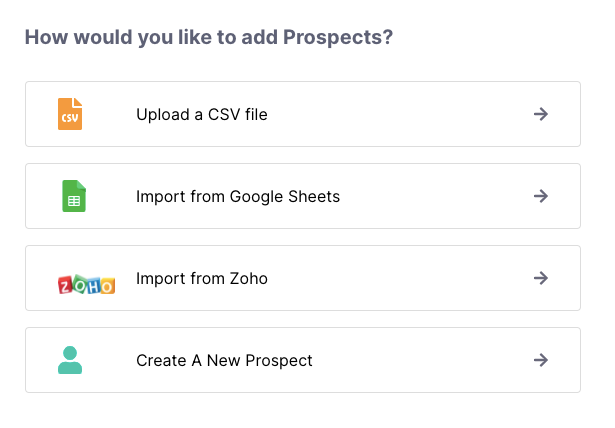Click the orange CSV file icon
This screenshot has width=615, height=428.
[70, 114]
